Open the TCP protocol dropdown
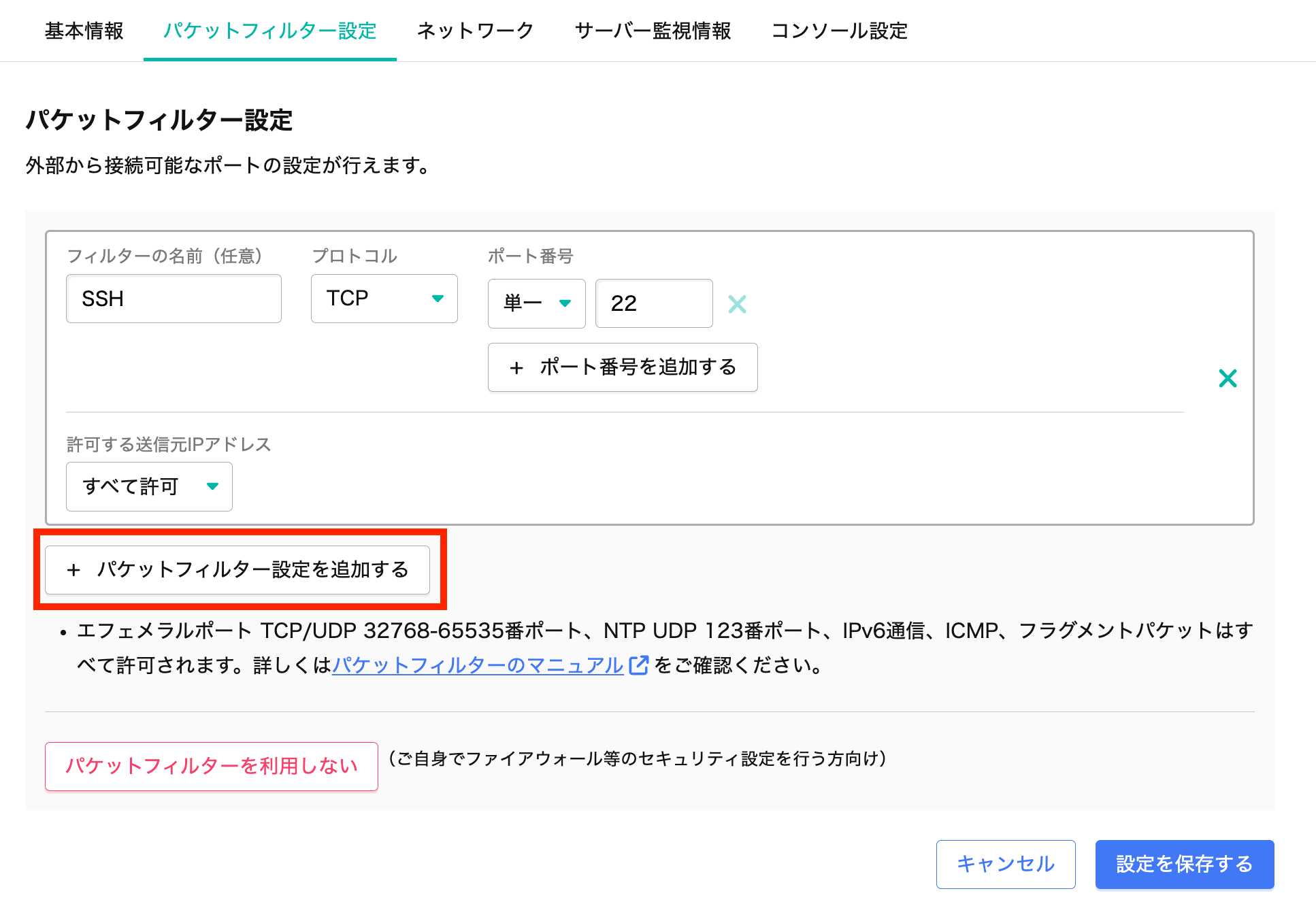 tap(384, 299)
